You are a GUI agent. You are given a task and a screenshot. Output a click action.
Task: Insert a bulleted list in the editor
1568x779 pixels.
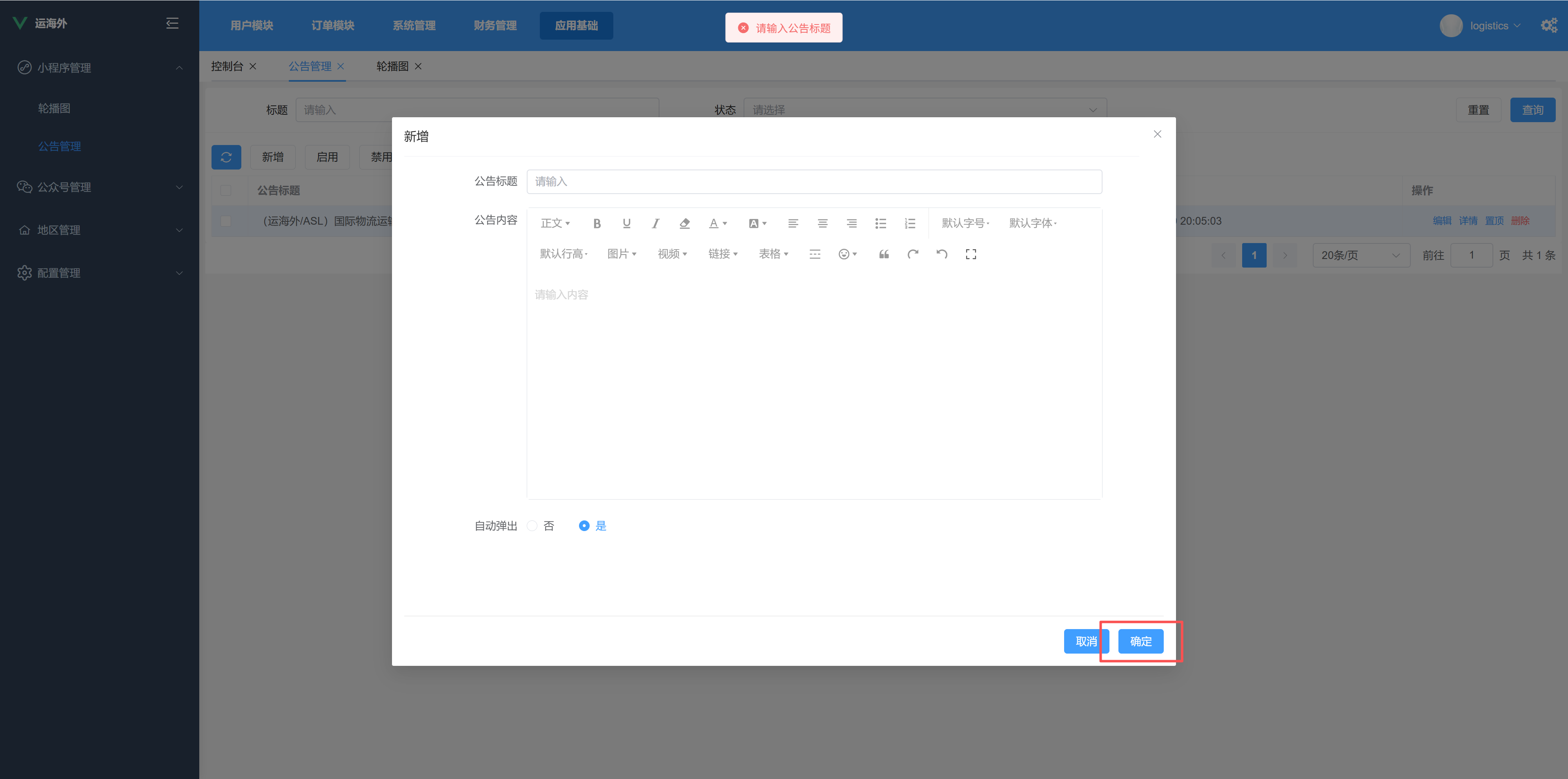881,223
